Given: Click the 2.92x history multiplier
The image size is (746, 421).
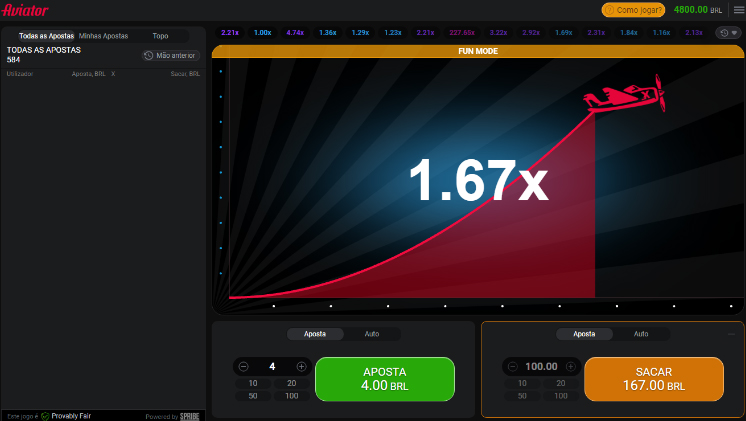Looking at the screenshot, I should [531, 33].
